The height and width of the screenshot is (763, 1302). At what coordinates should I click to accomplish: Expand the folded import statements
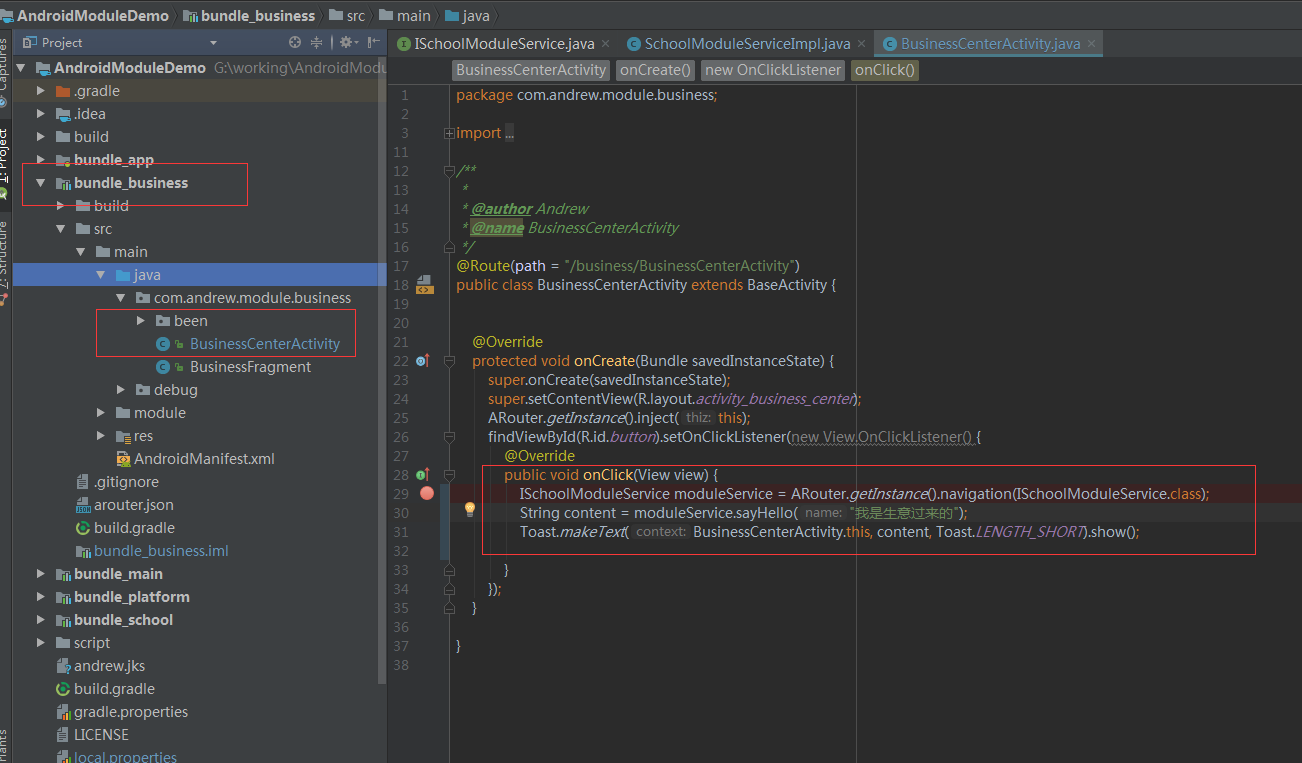coord(449,133)
